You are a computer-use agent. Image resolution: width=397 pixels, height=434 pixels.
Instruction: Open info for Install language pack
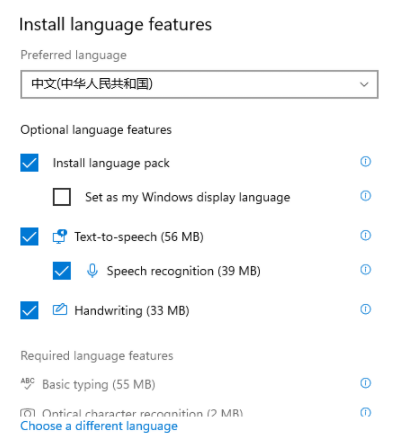(x=365, y=162)
